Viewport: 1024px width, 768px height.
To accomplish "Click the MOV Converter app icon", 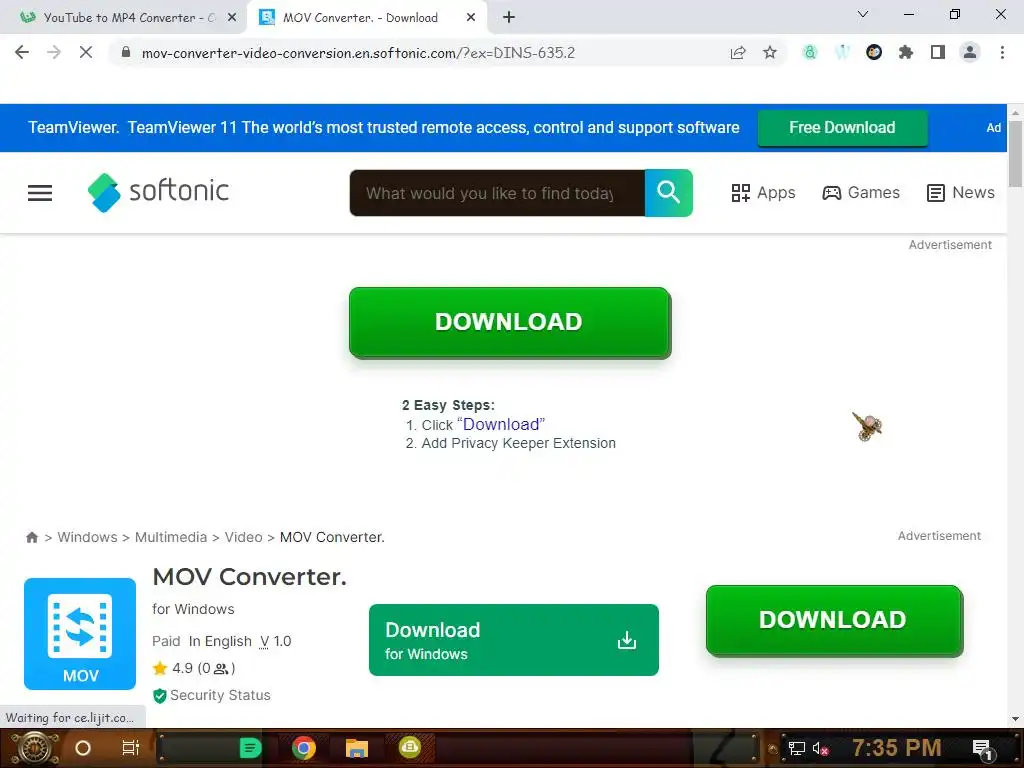I will pyautogui.click(x=80, y=633).
